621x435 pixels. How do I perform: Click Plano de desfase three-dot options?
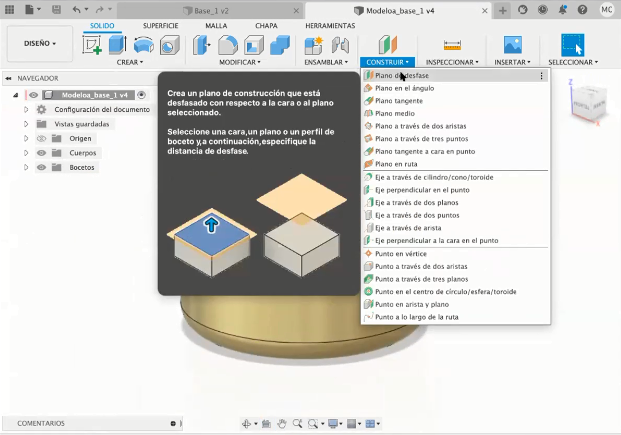pos(541,76)
